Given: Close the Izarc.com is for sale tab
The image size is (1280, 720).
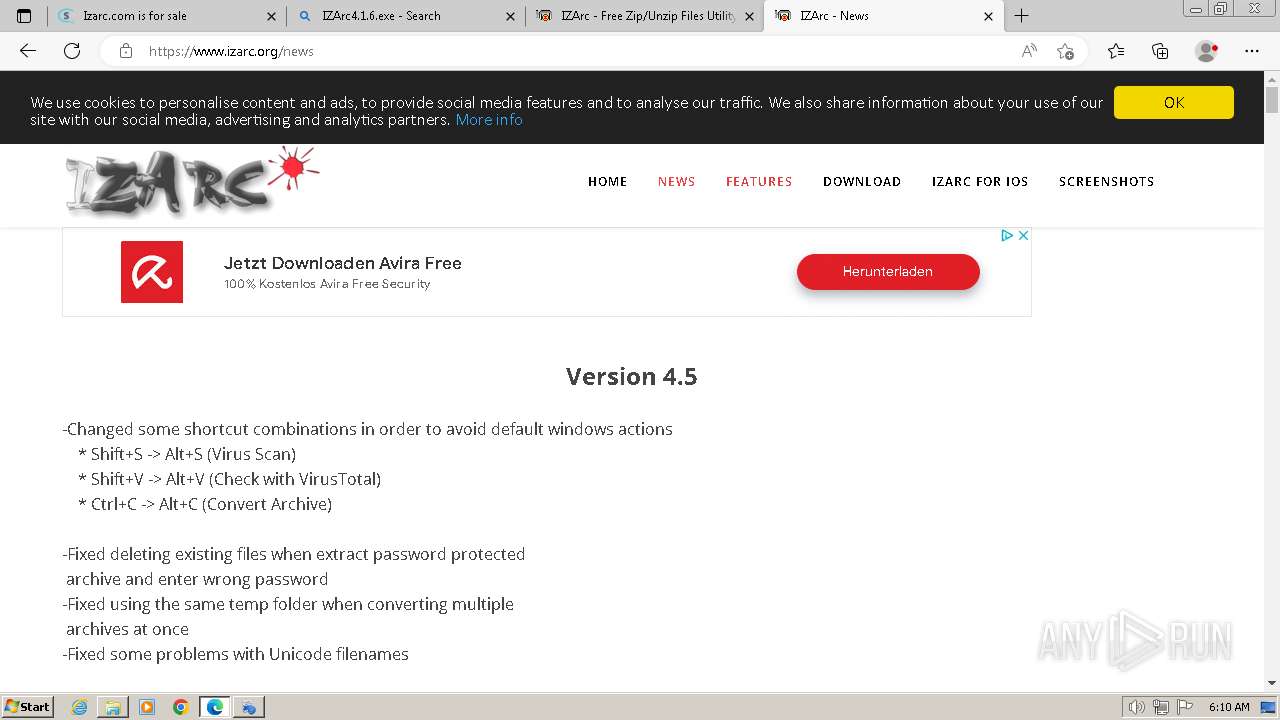Looking at the screenshot, I should (272, 16).
